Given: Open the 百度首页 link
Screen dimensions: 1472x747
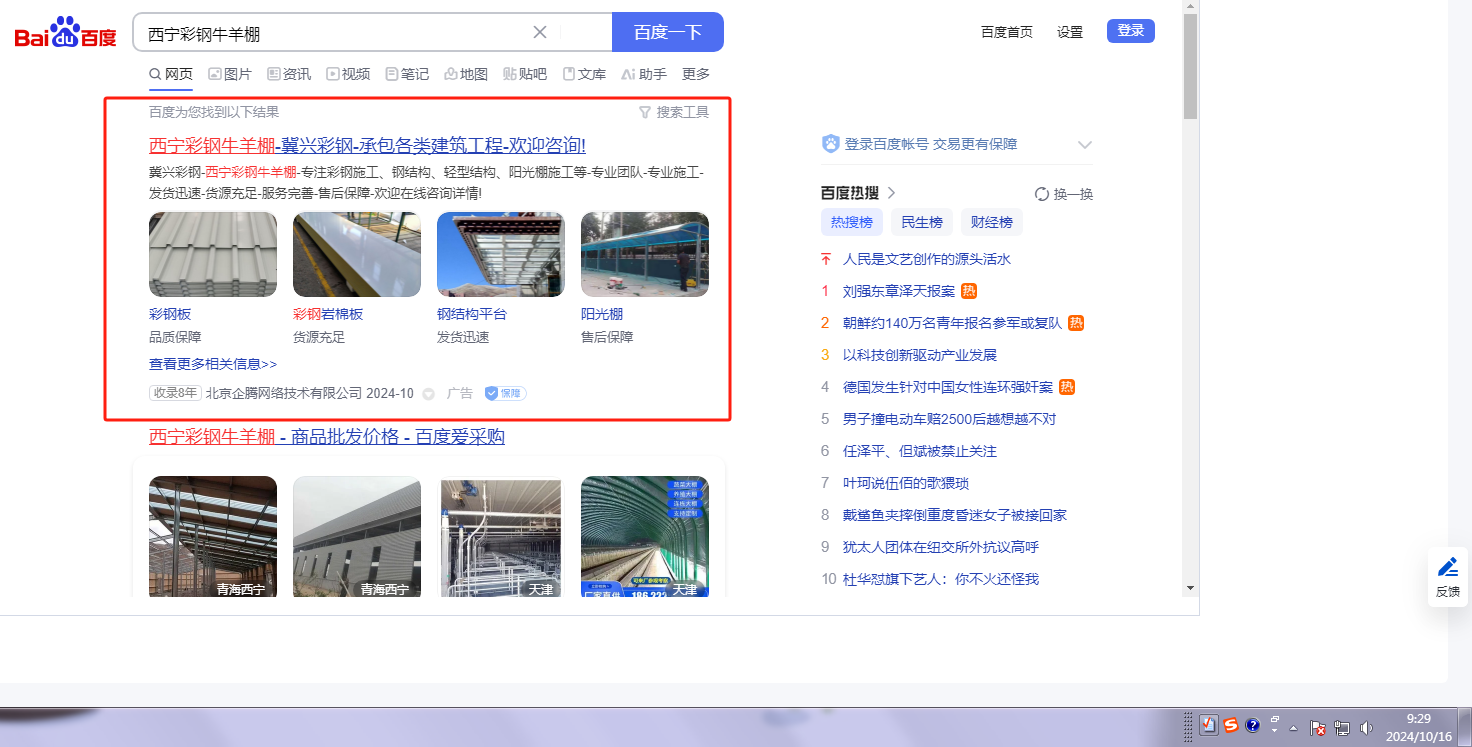Looking at the screenshot, I should pos(1007,32).
